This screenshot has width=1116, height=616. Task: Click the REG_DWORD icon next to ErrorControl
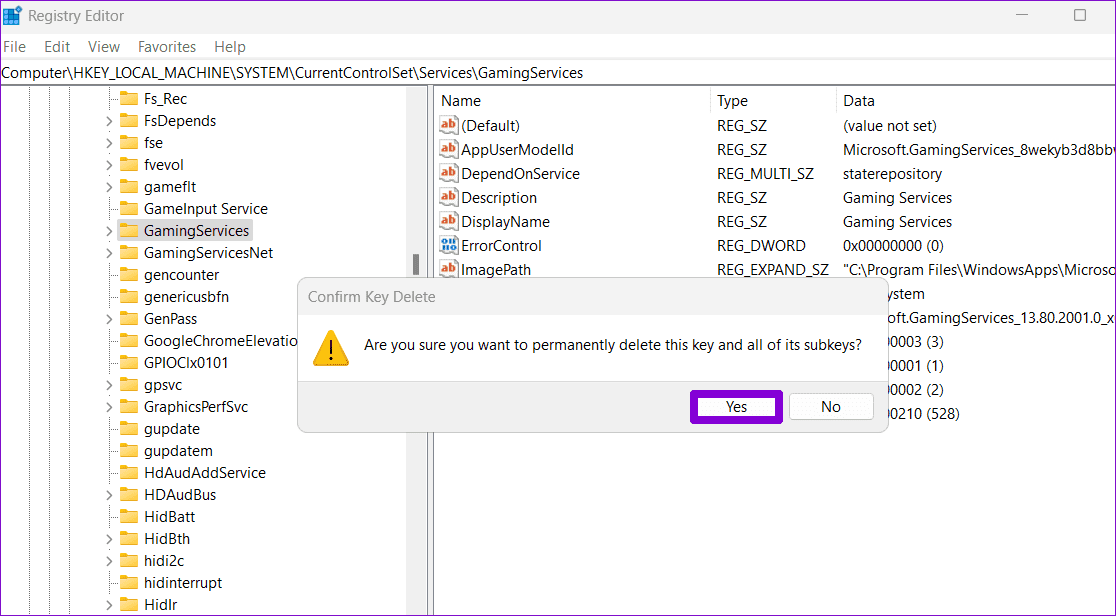click(447, 245)
